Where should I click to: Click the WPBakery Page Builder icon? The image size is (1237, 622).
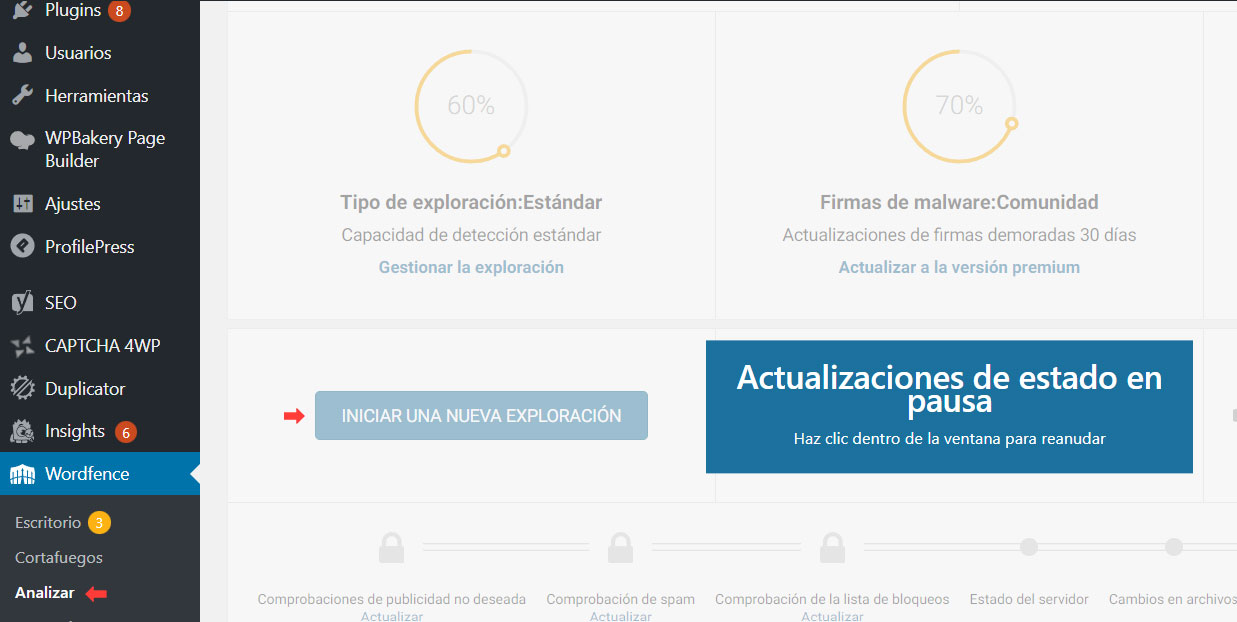tap(22, 140)
